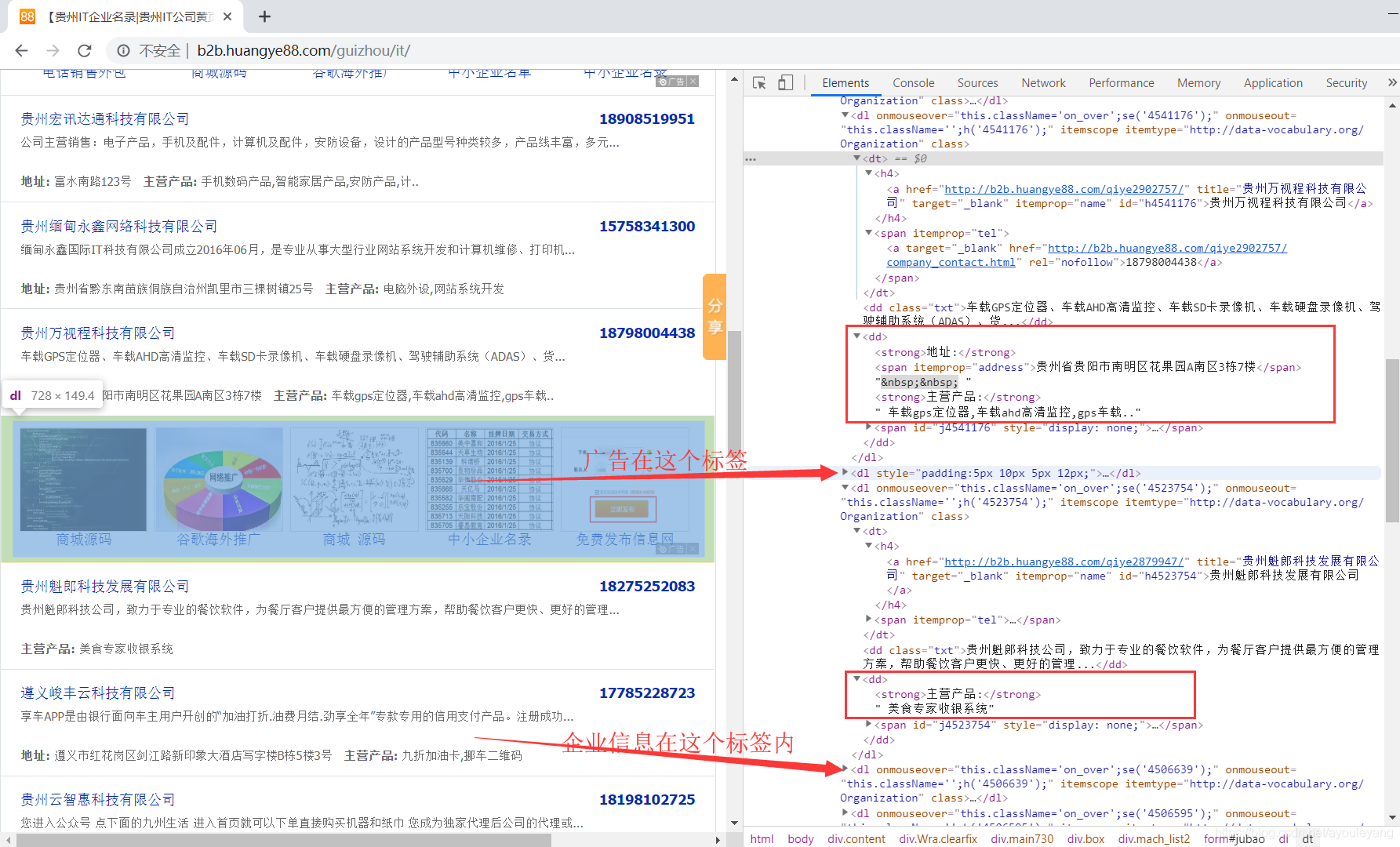The height and width of the screenshot is (847, 1400).
Task: Reload the page with refresh icon
Action: [85, 50]
